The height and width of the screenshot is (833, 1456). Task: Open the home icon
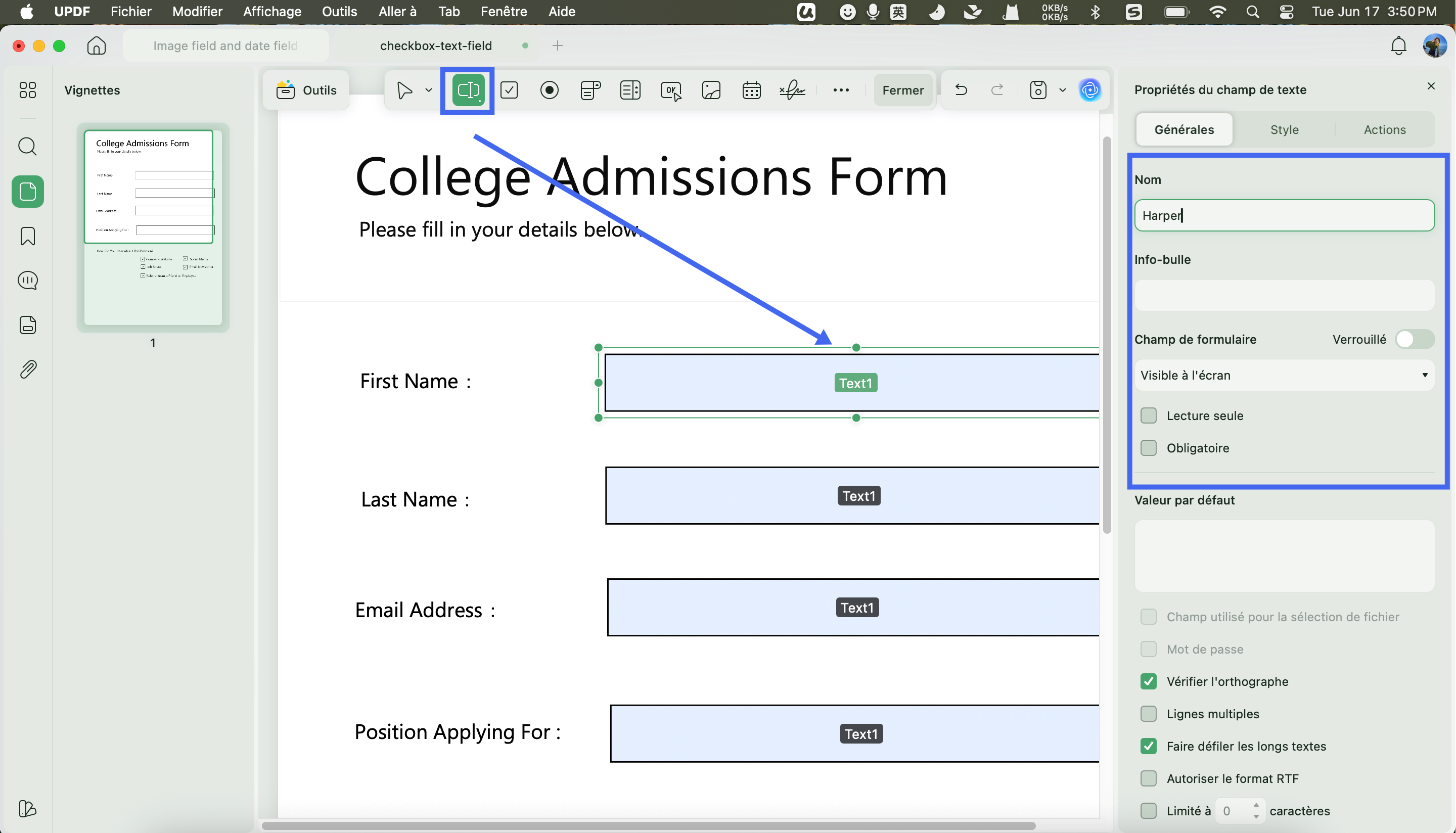[96, 45]
